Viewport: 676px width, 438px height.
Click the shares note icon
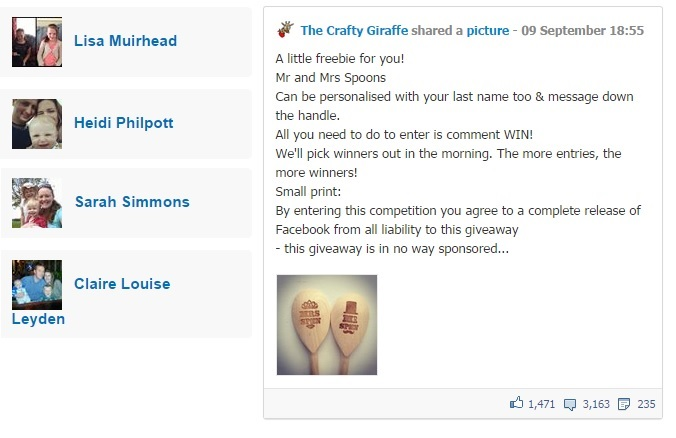(624, 404)
